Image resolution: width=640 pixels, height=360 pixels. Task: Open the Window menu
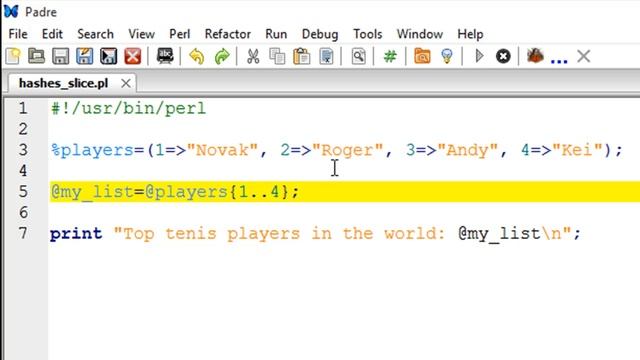[x=420, y=34]
